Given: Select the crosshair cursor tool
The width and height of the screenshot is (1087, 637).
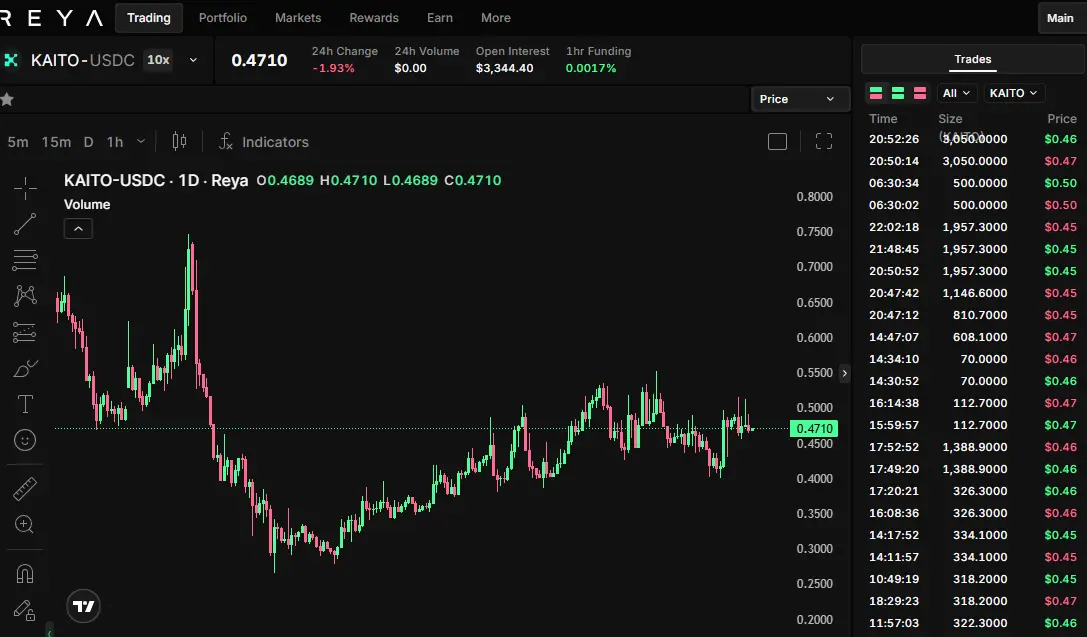Looking at the screenshot, I should 25,188.
